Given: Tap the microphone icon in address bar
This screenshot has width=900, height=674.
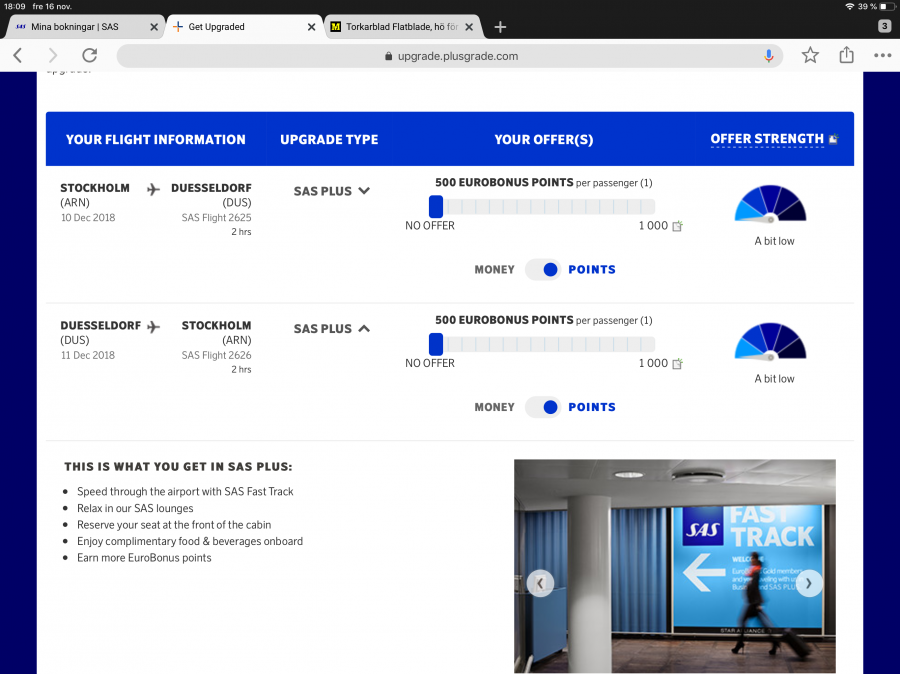Looking at the screenshot, I should coord(768,56).
